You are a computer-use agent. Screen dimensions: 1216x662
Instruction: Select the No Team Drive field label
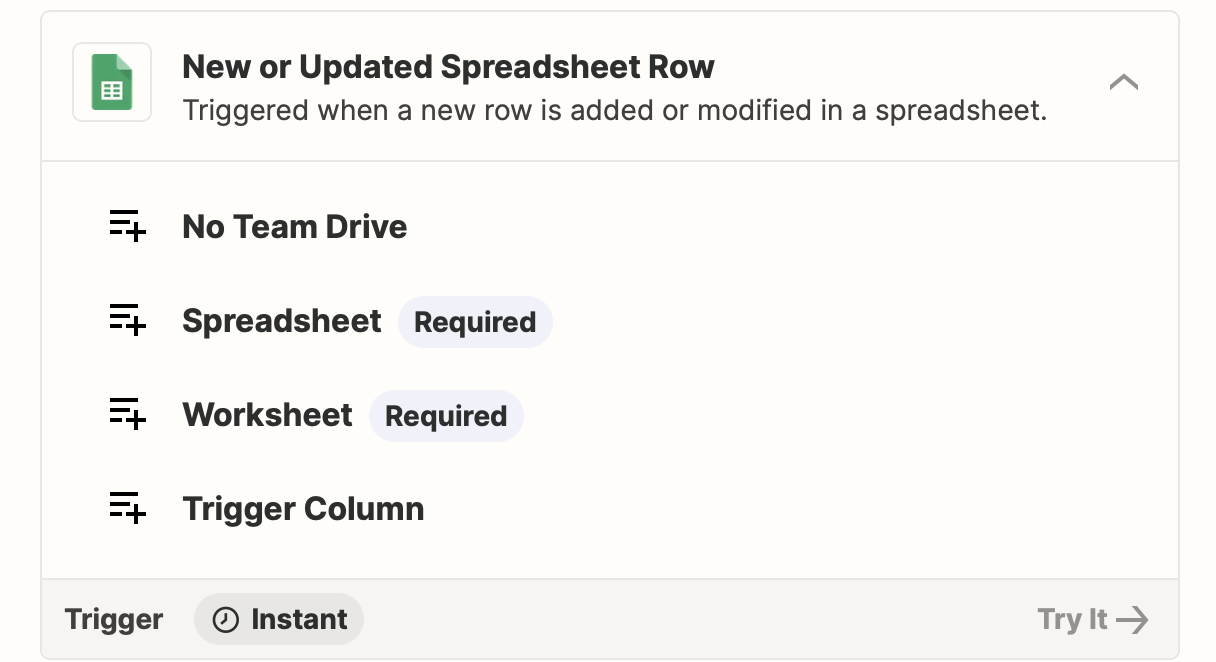pyautogui.click(x=295, y=226)
